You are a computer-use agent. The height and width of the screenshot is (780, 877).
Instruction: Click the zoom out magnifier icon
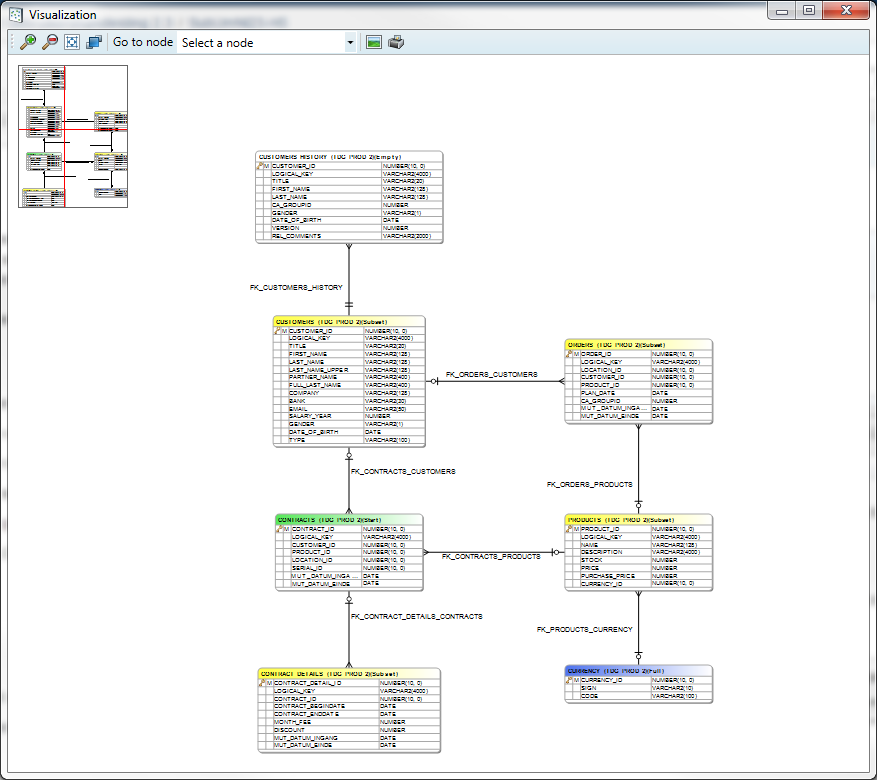[x=50, y=42]
